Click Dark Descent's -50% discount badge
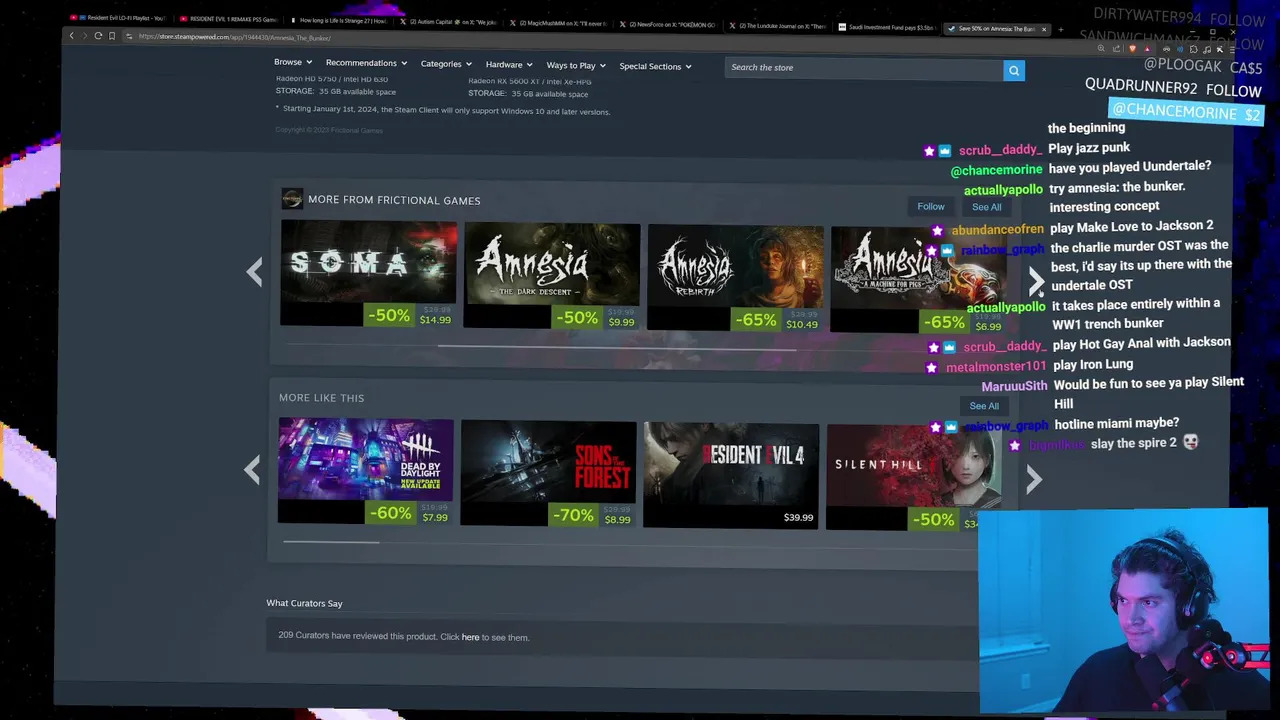This screenshot has height=720, width=1280. [x=577, y=318]
